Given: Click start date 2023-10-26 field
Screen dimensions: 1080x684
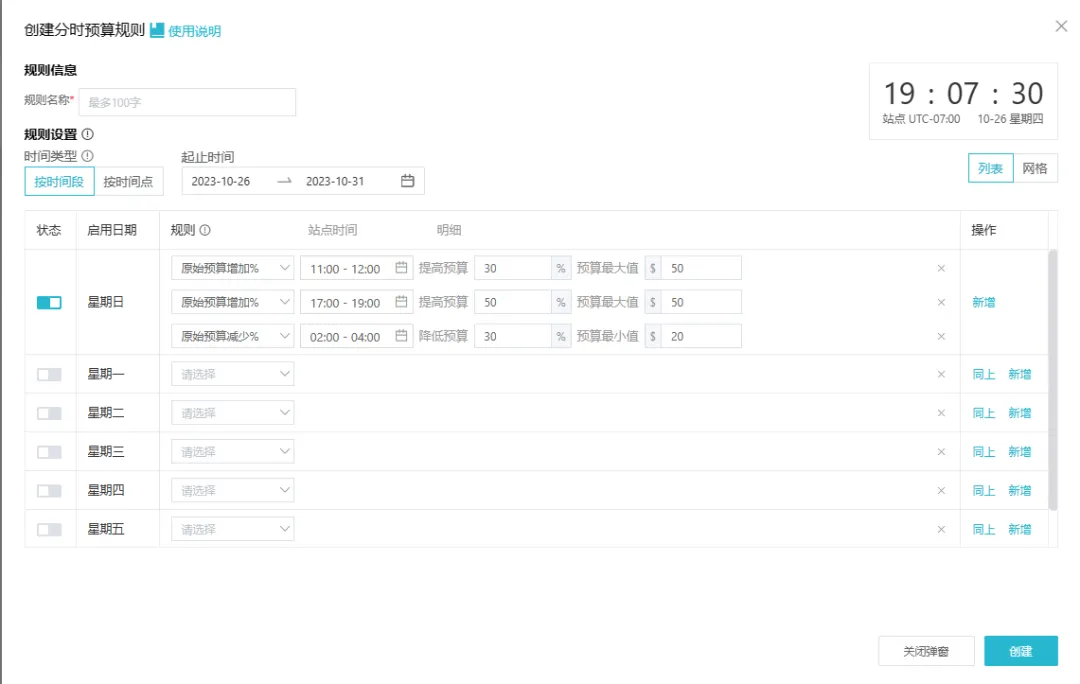Looking at the screenshot, I should [x=221, y=181].
